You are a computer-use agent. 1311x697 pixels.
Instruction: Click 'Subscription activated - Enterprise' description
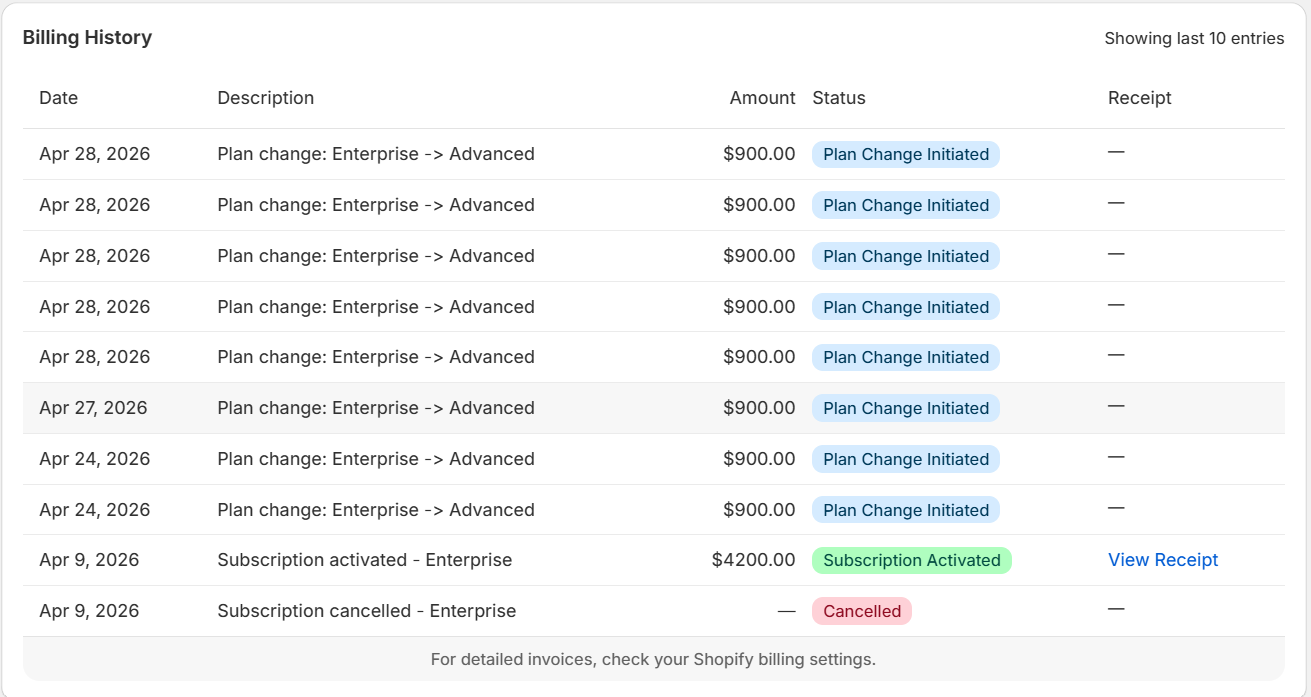(x=364, y=560)
